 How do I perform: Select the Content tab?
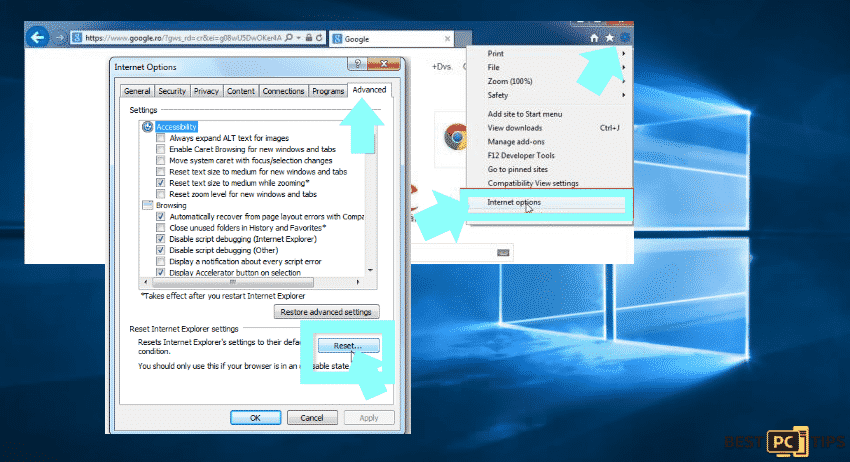coord(241,91)
